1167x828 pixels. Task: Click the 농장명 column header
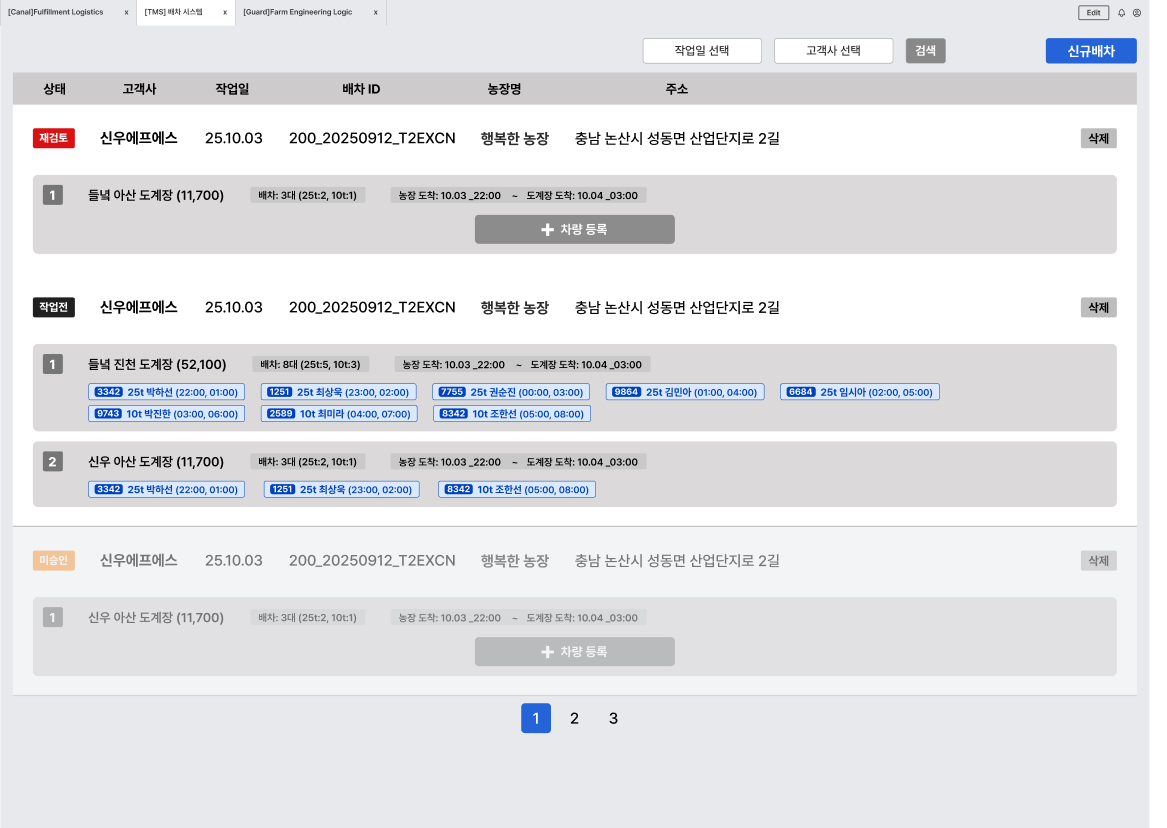[504, 89]
